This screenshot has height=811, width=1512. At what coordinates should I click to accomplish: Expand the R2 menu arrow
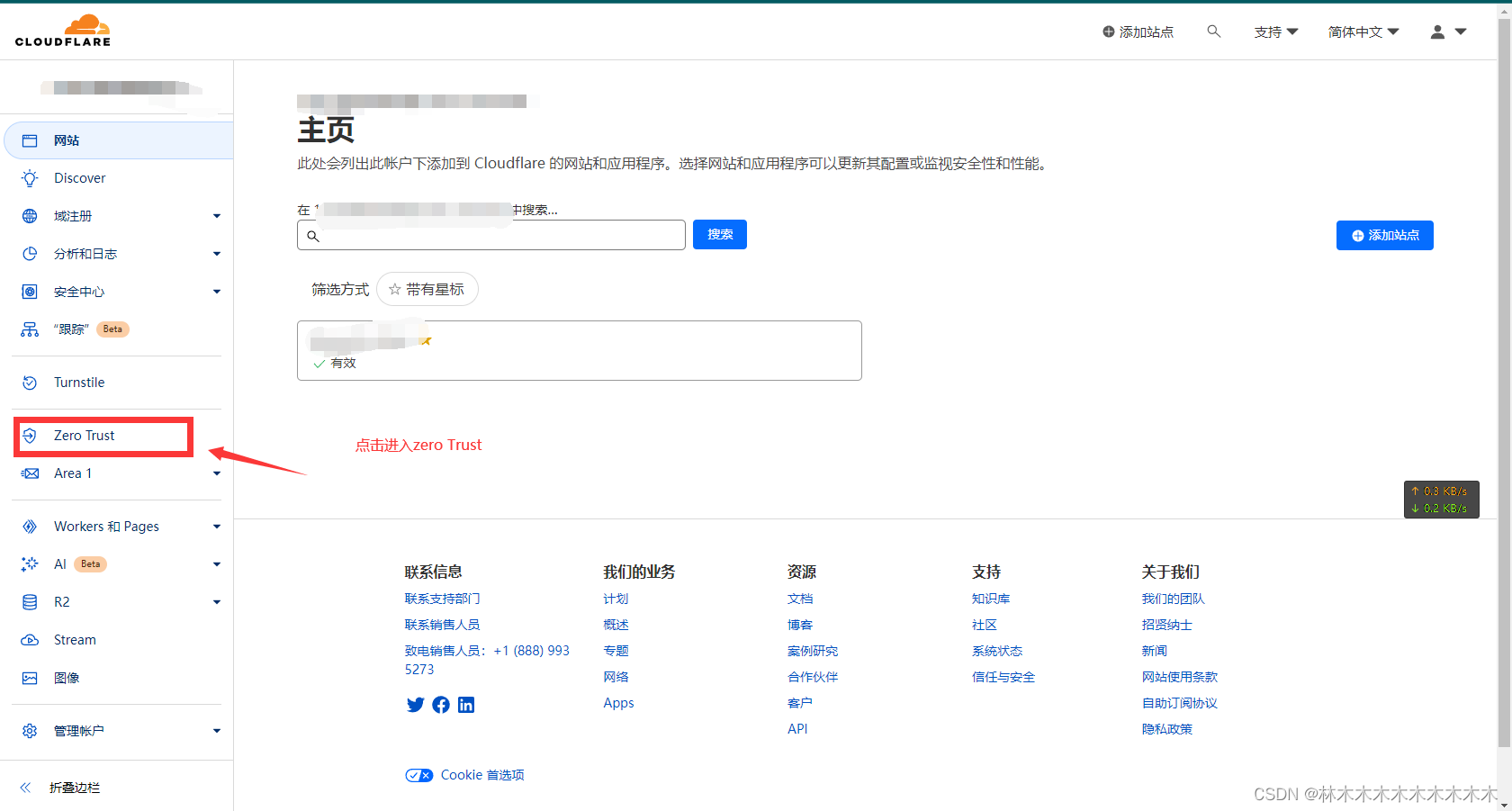point(217,602)
